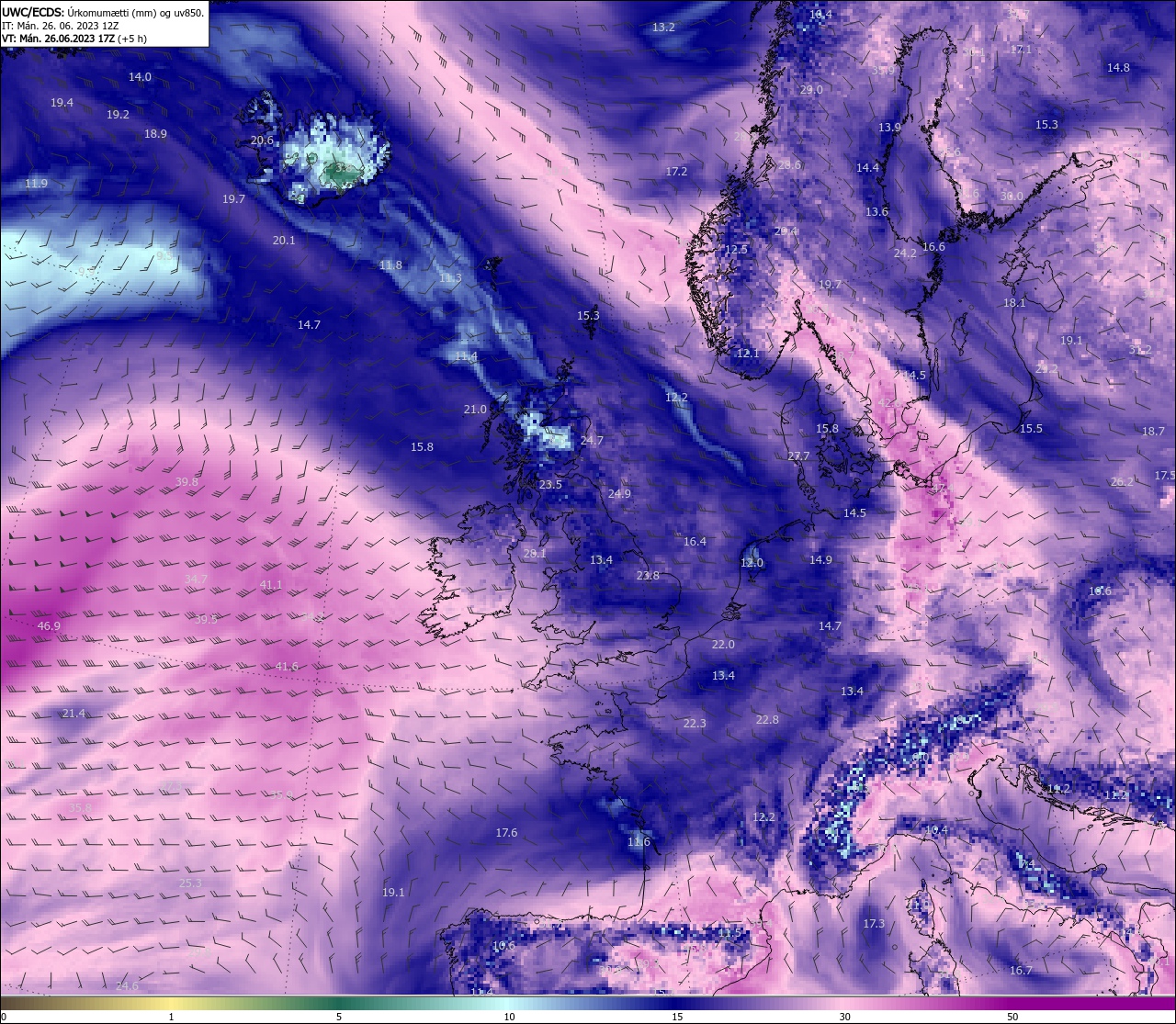Click the value '17.6' in the Bay of Biscay

click(x=506, y=833)
